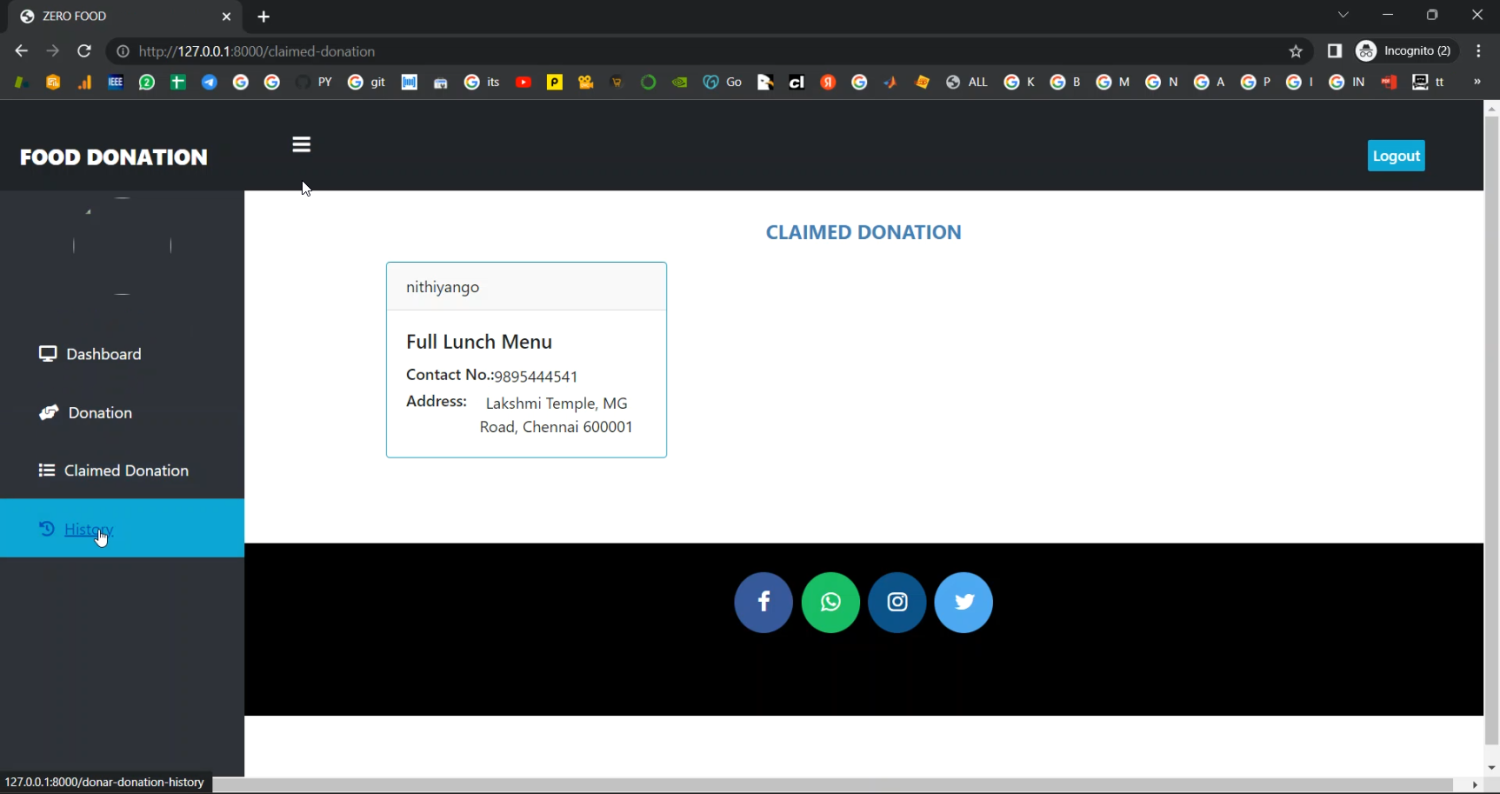Click the Lakshmi Temple address text

pos(556,415)
